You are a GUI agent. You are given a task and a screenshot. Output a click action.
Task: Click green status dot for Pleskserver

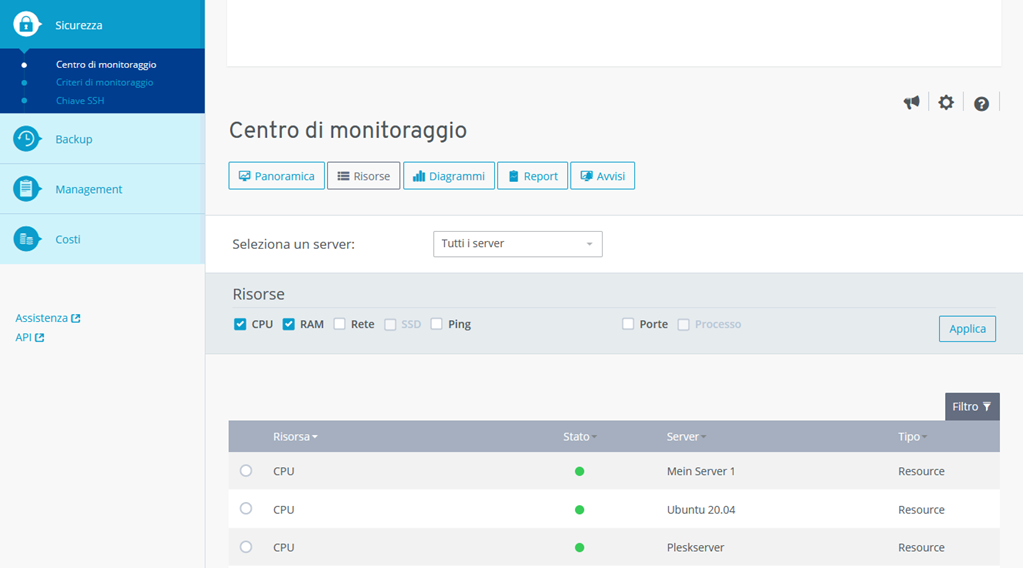point(579,548)
